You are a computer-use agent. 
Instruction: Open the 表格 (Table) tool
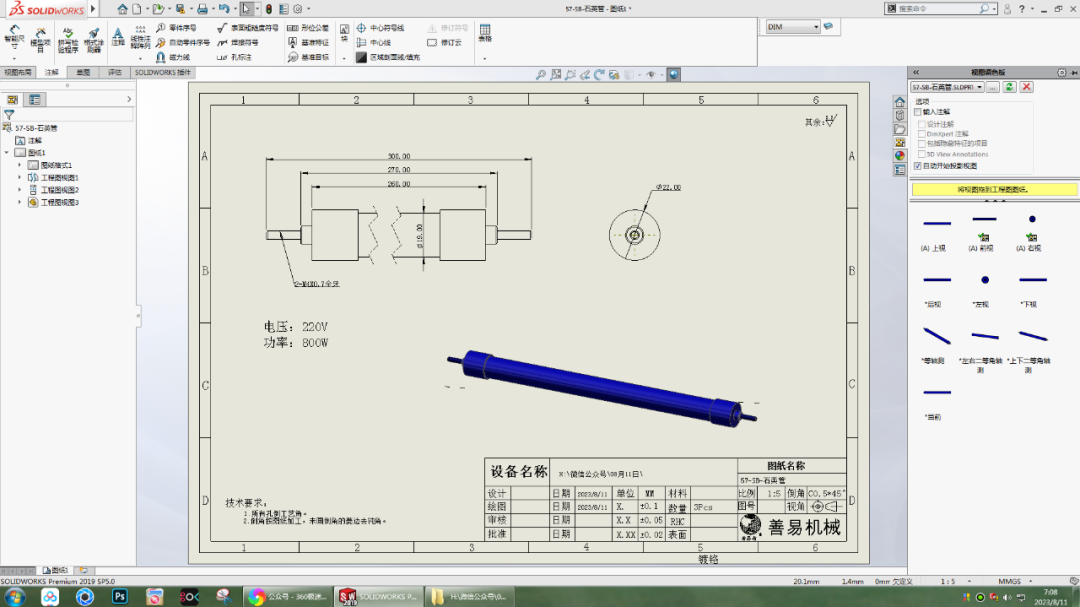pyautogui.click(x=483, y=32)
